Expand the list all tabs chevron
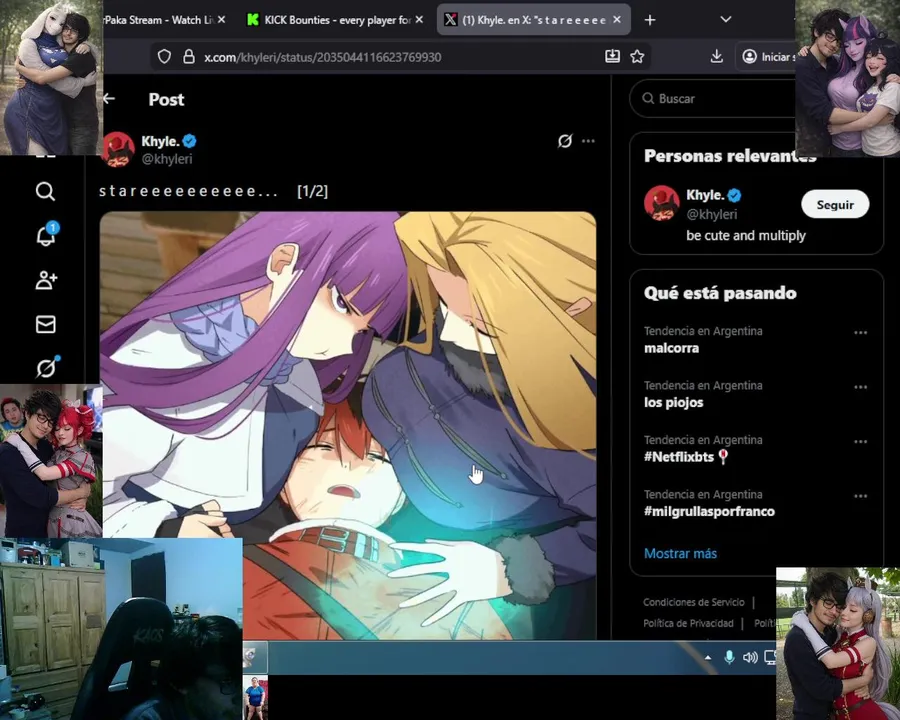 tap(726, 20)
